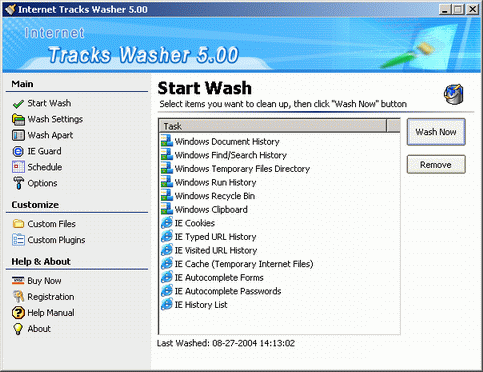
Task: Click the Last Washed timestamp text
Action: 226,343
